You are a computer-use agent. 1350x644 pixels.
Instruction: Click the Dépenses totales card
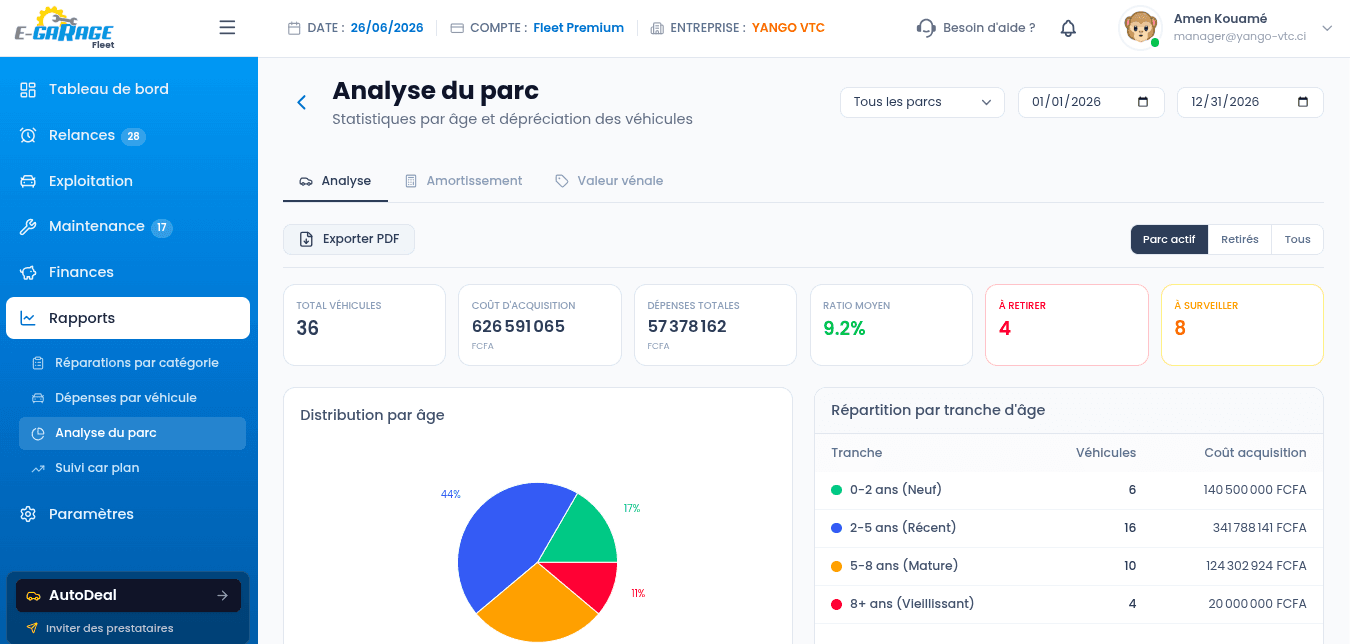[715, 325]
